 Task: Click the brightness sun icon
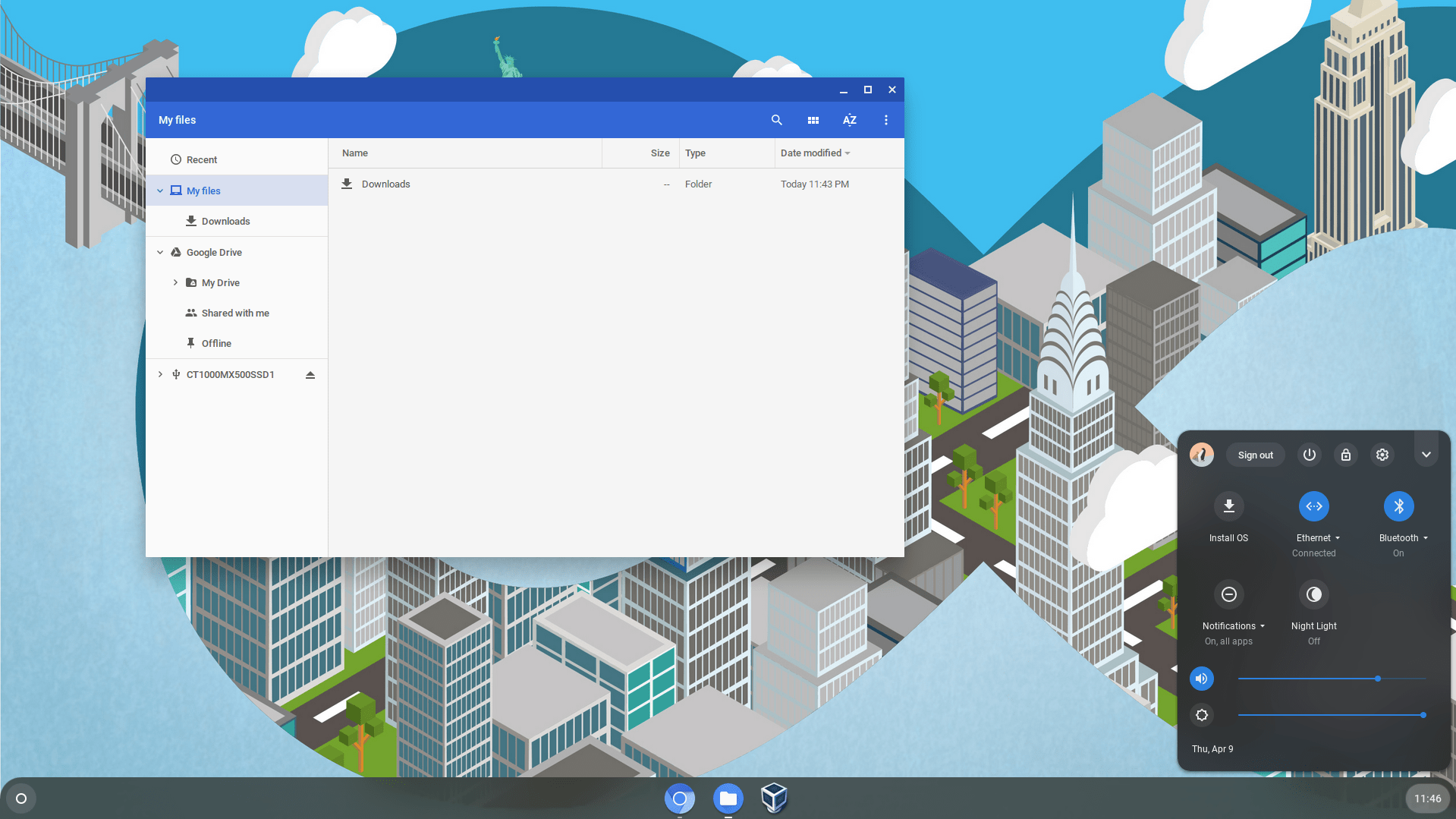point(1201,715)
